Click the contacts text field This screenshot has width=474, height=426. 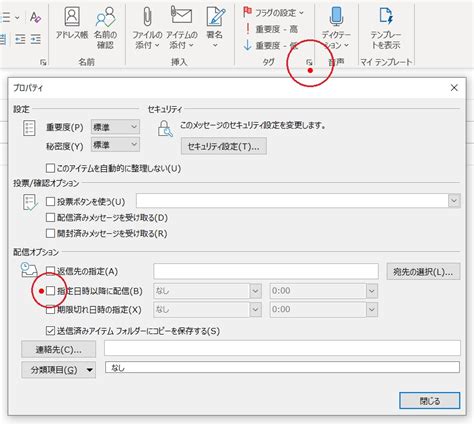(282, 348)
